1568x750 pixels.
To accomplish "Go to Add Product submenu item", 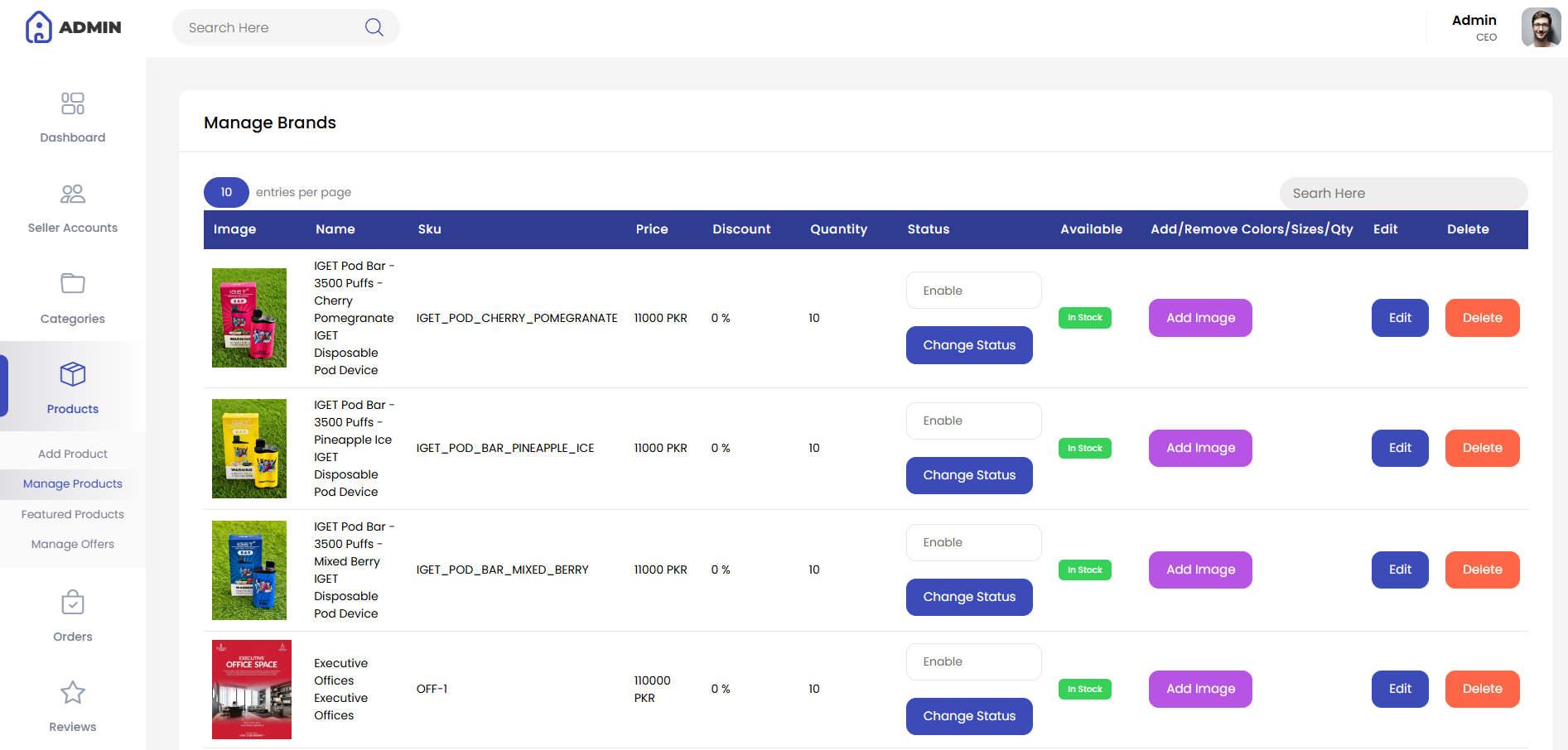I will 73,454.
